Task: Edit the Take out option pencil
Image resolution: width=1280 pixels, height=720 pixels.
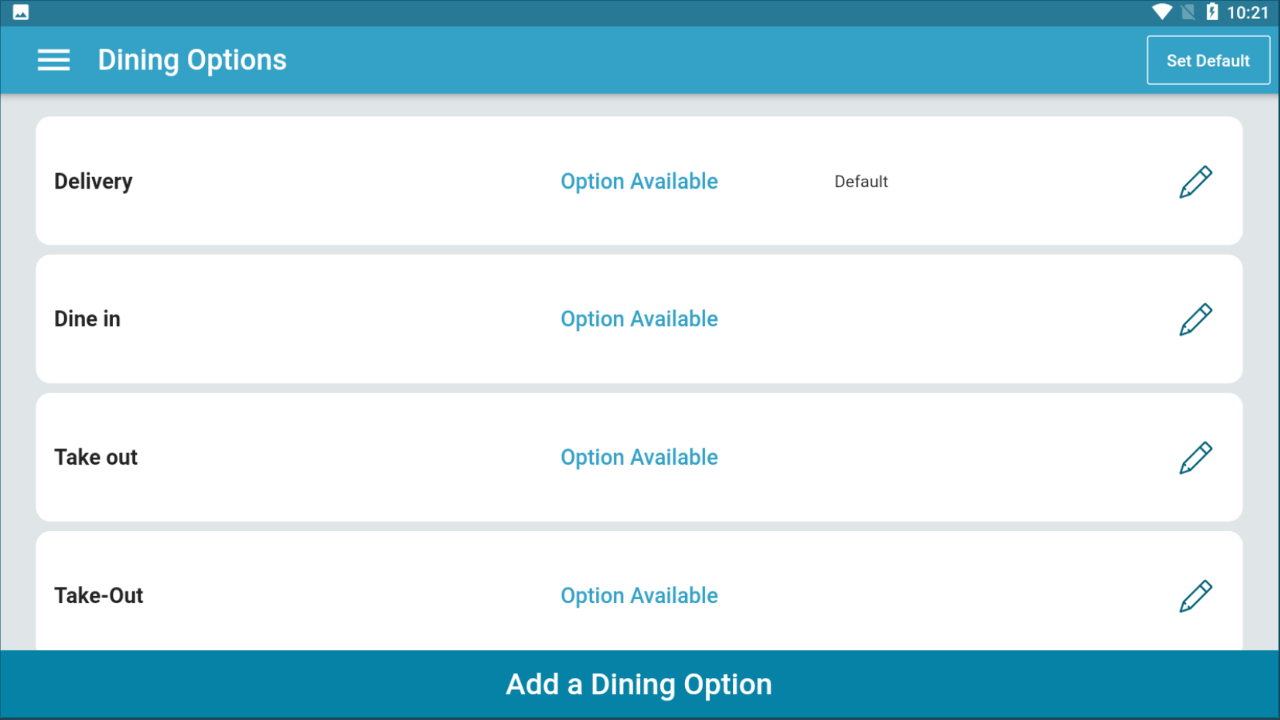Action: coord(1195,458)
